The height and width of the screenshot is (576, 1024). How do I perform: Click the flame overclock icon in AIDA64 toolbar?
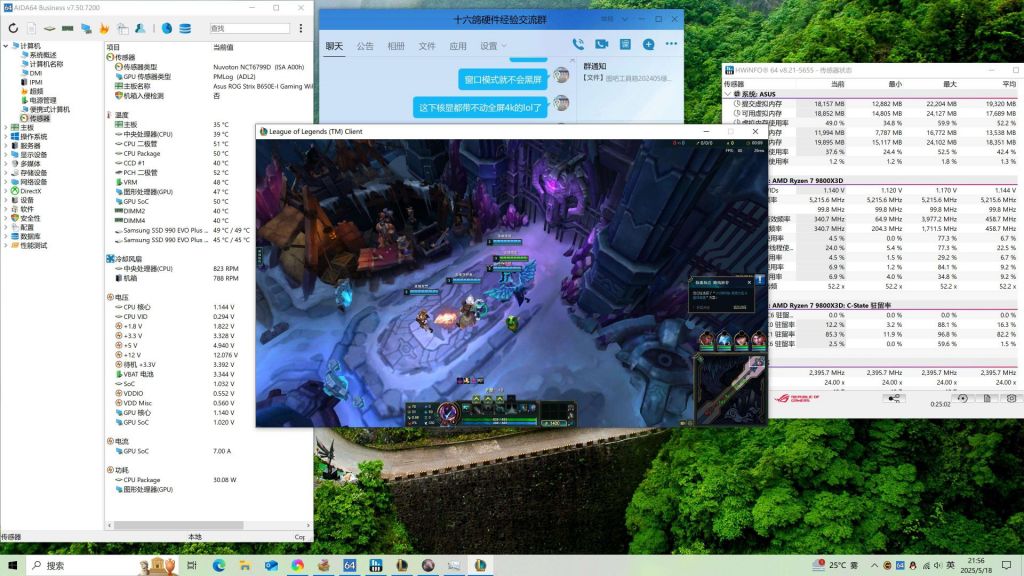pos(103,28)
